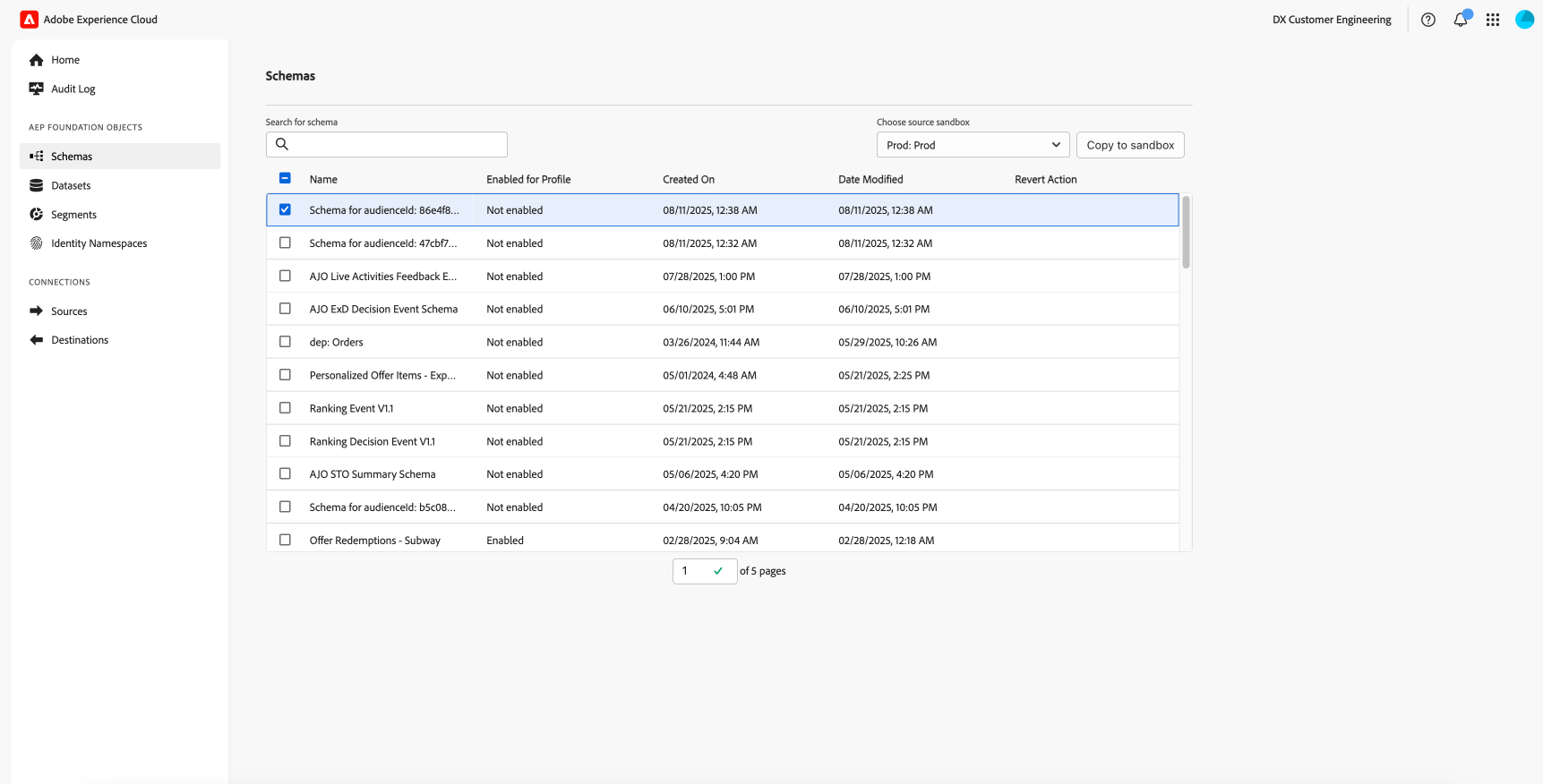Click the green checkmark in page field

[718, 571]
